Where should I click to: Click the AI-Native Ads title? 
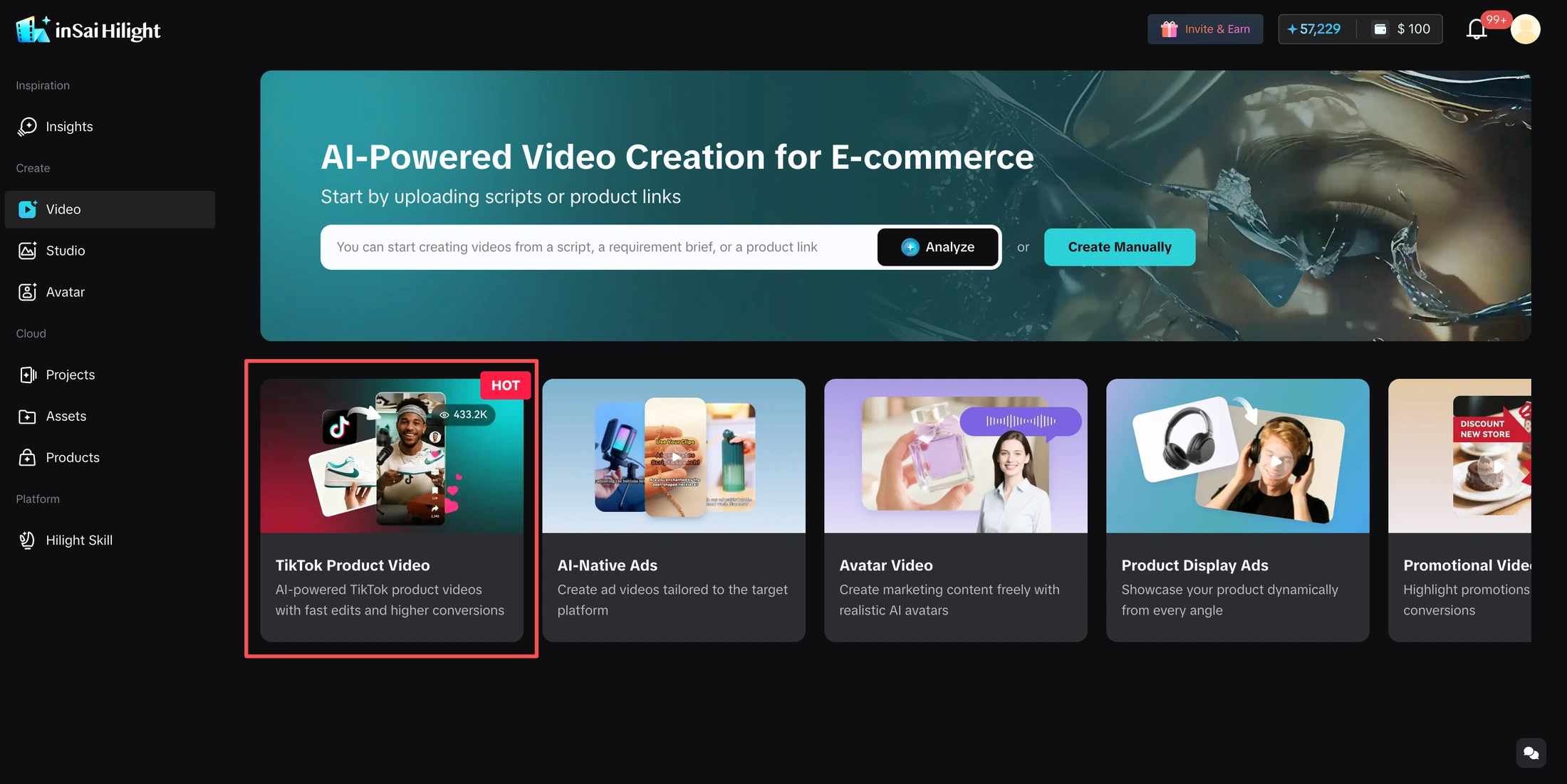[608, 565]
